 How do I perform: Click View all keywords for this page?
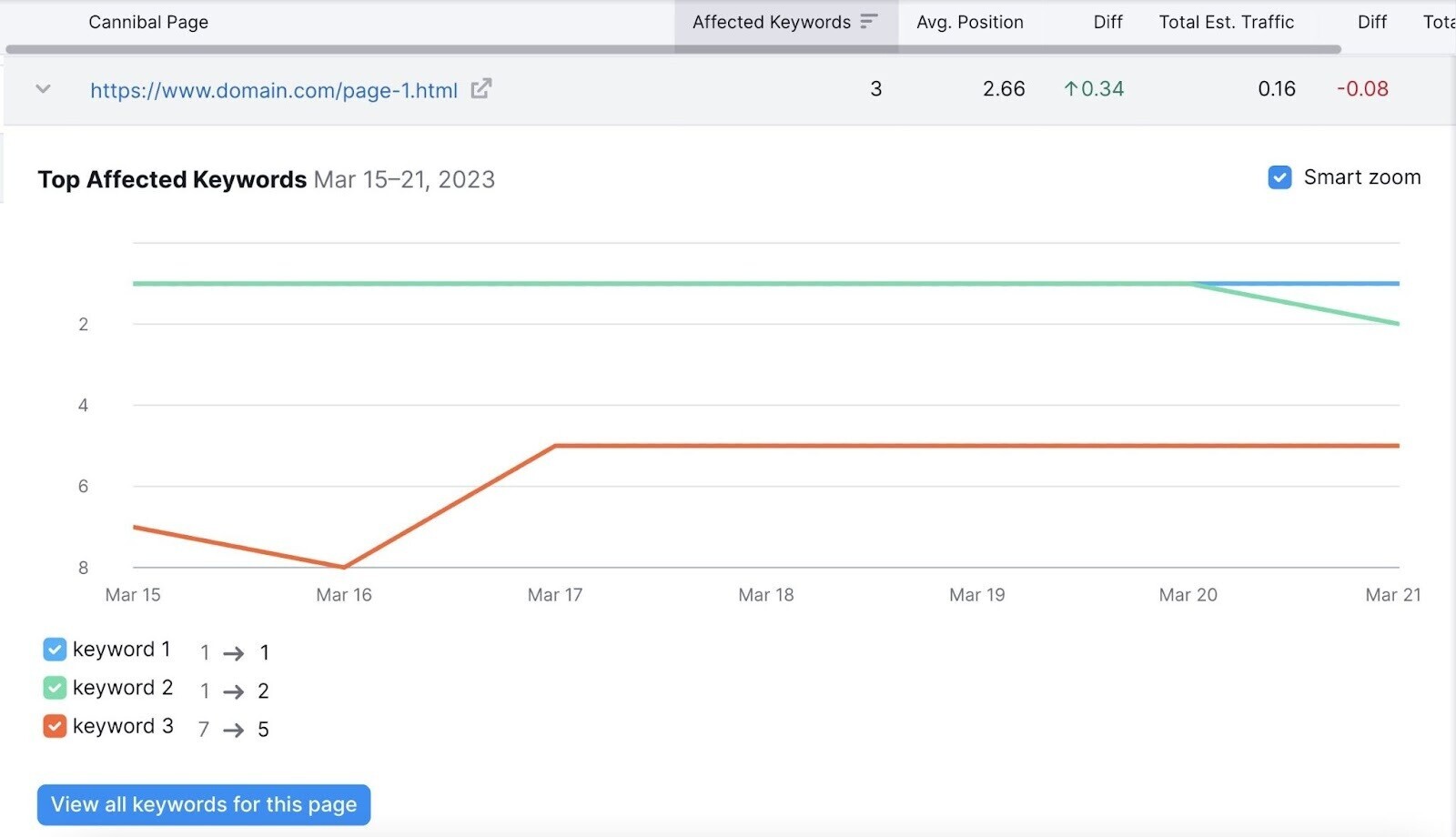[x=203, y=804]
